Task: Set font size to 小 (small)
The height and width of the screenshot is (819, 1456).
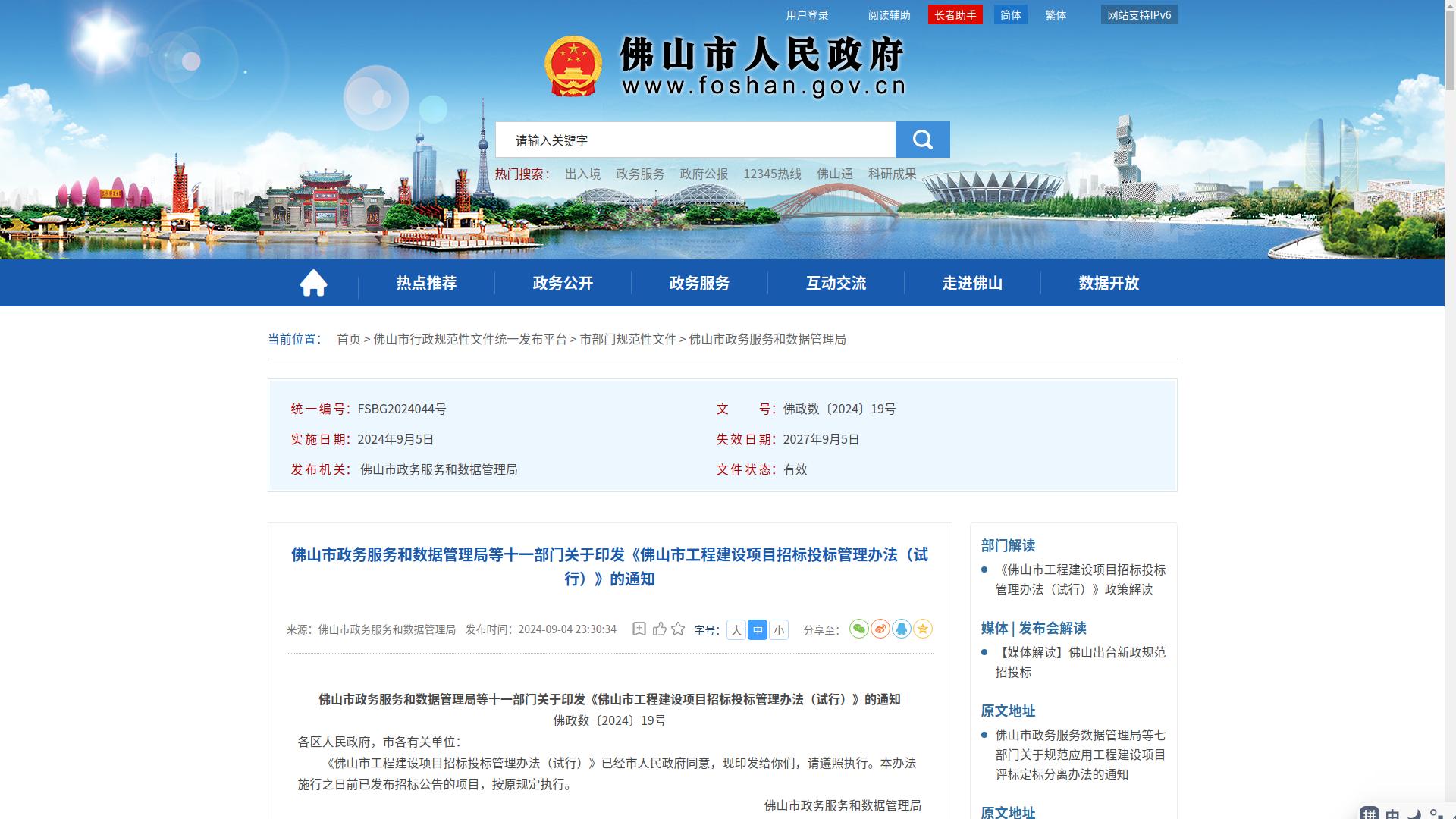Action: [778, 630]
